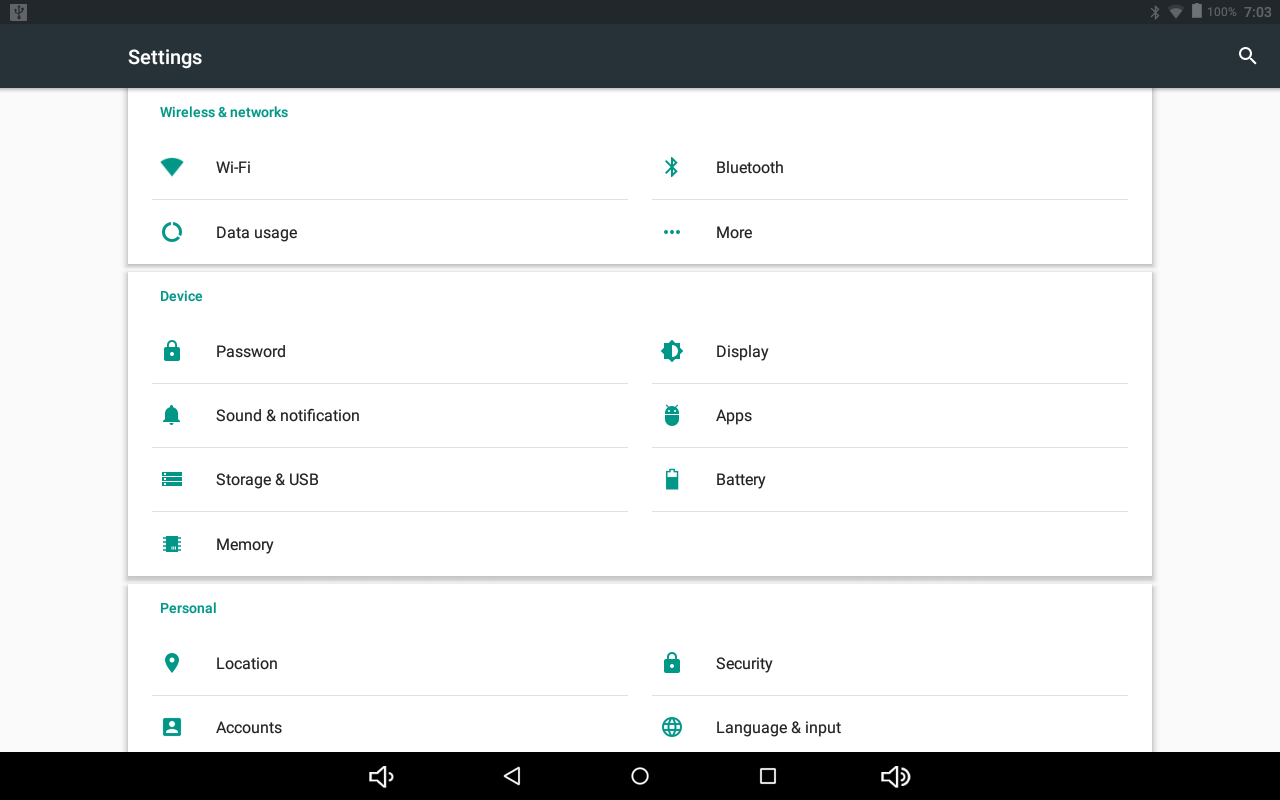Viewport: 1280px width, 800px height.
Task: Tap the Password lock icon
Action: tap(172, 351)
